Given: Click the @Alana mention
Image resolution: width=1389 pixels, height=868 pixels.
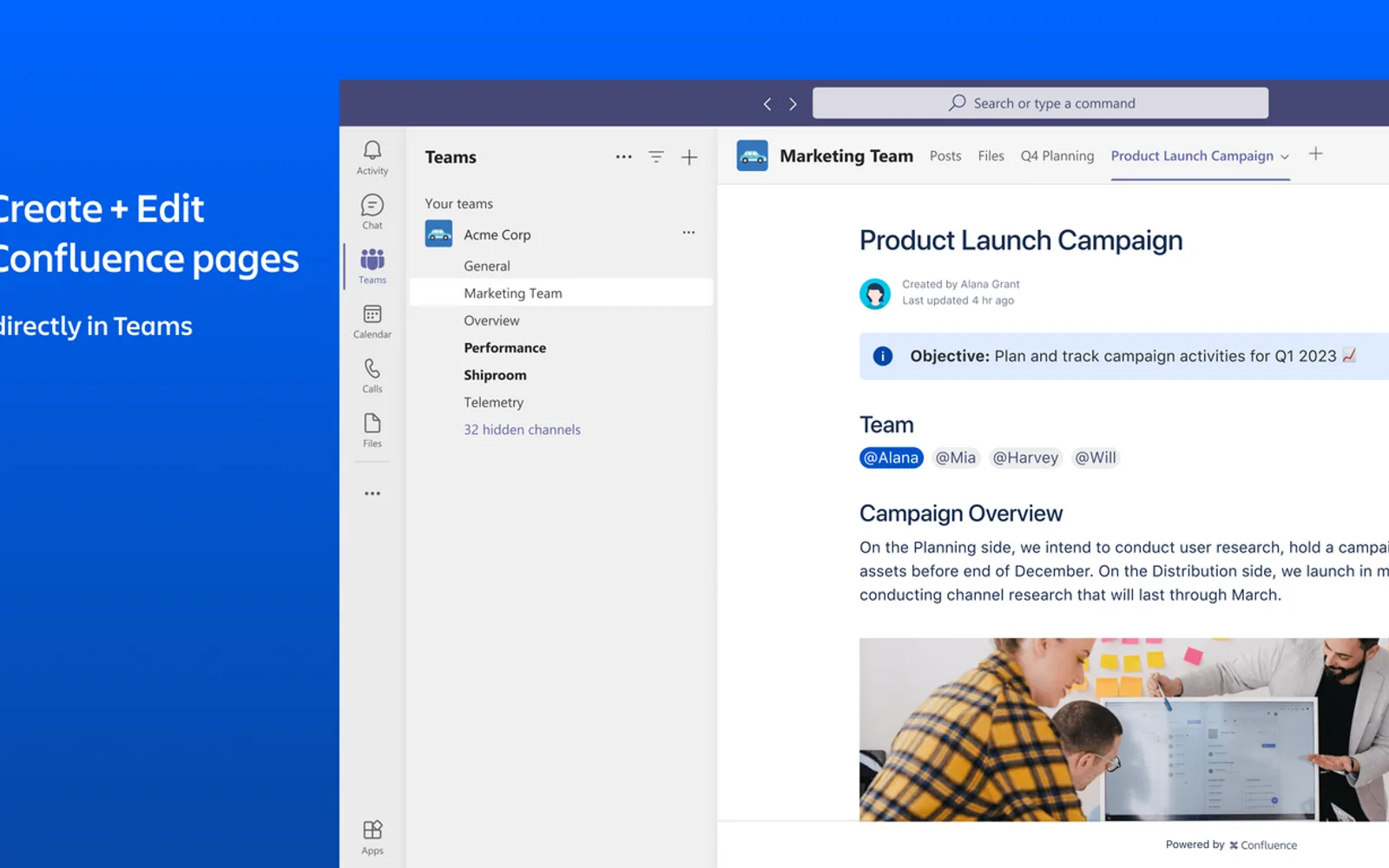Looking at the screenshot, I should 891,457.
